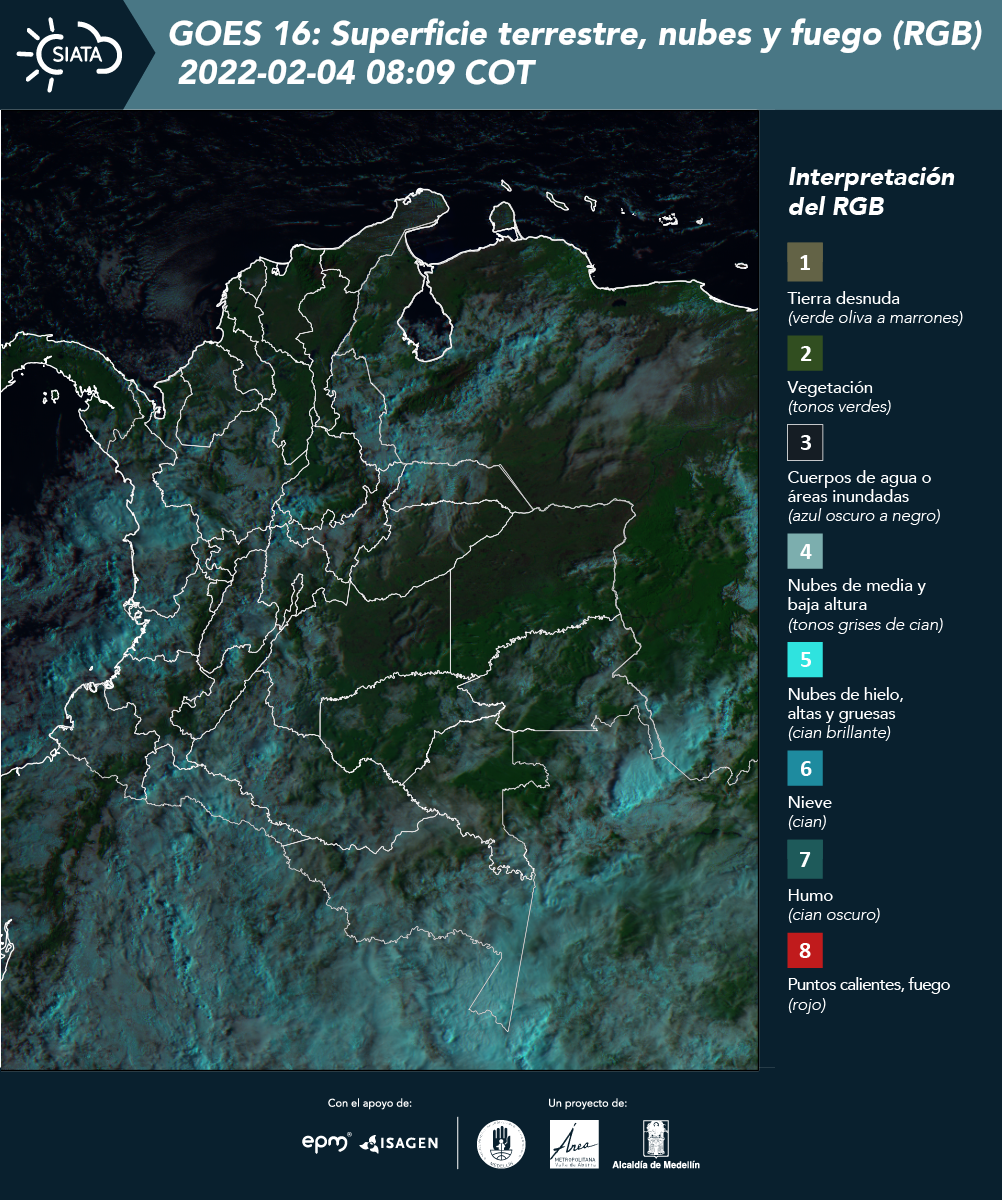The height and width of the screenshot is (1200, 1002).
Task: Click the note "(tonos grises de cian)"
Action: (x=865, y=625)
